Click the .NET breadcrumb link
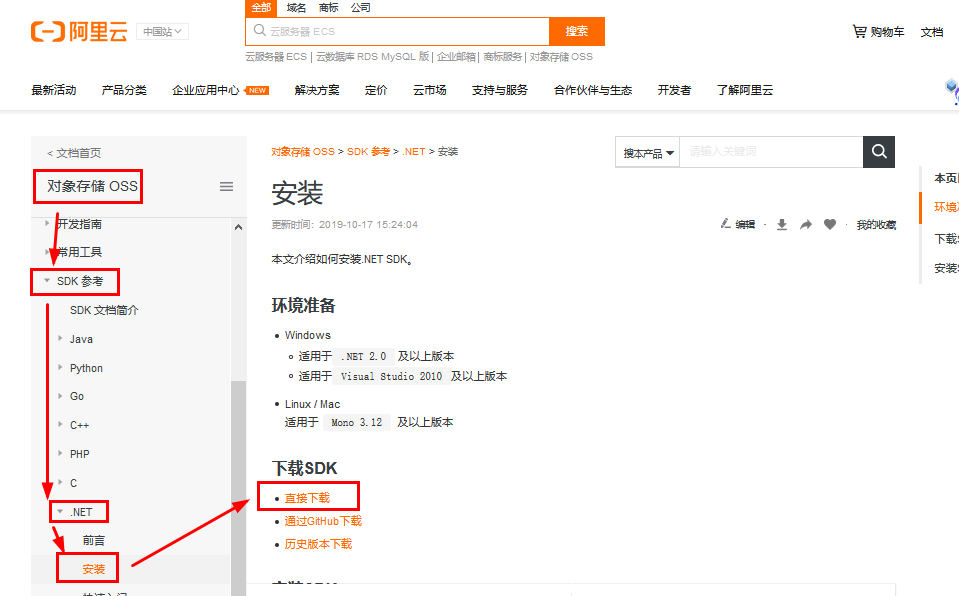959x596 pixels. [413, 152]
